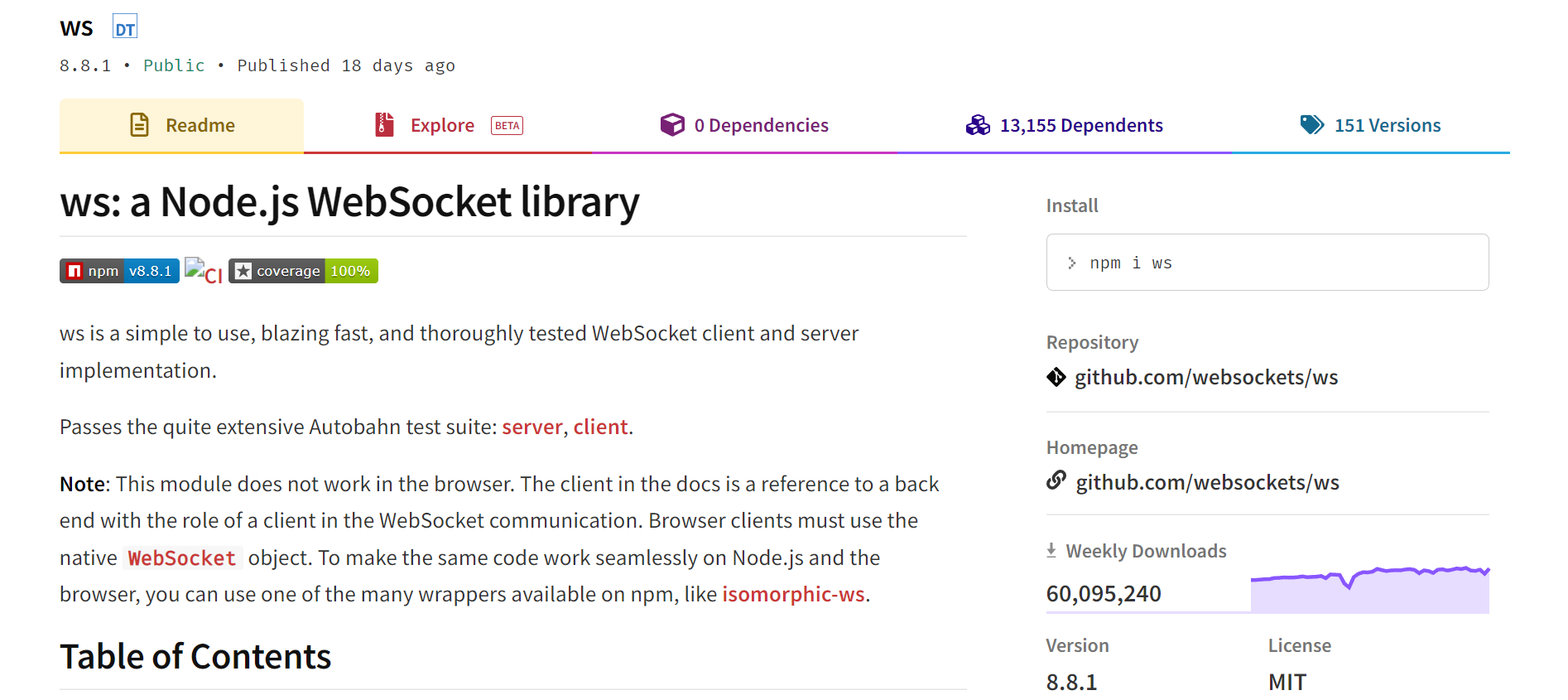Click the Dependents stacked cubes icon
Screen dimensions: 1568x700
[x=978, y=125]
